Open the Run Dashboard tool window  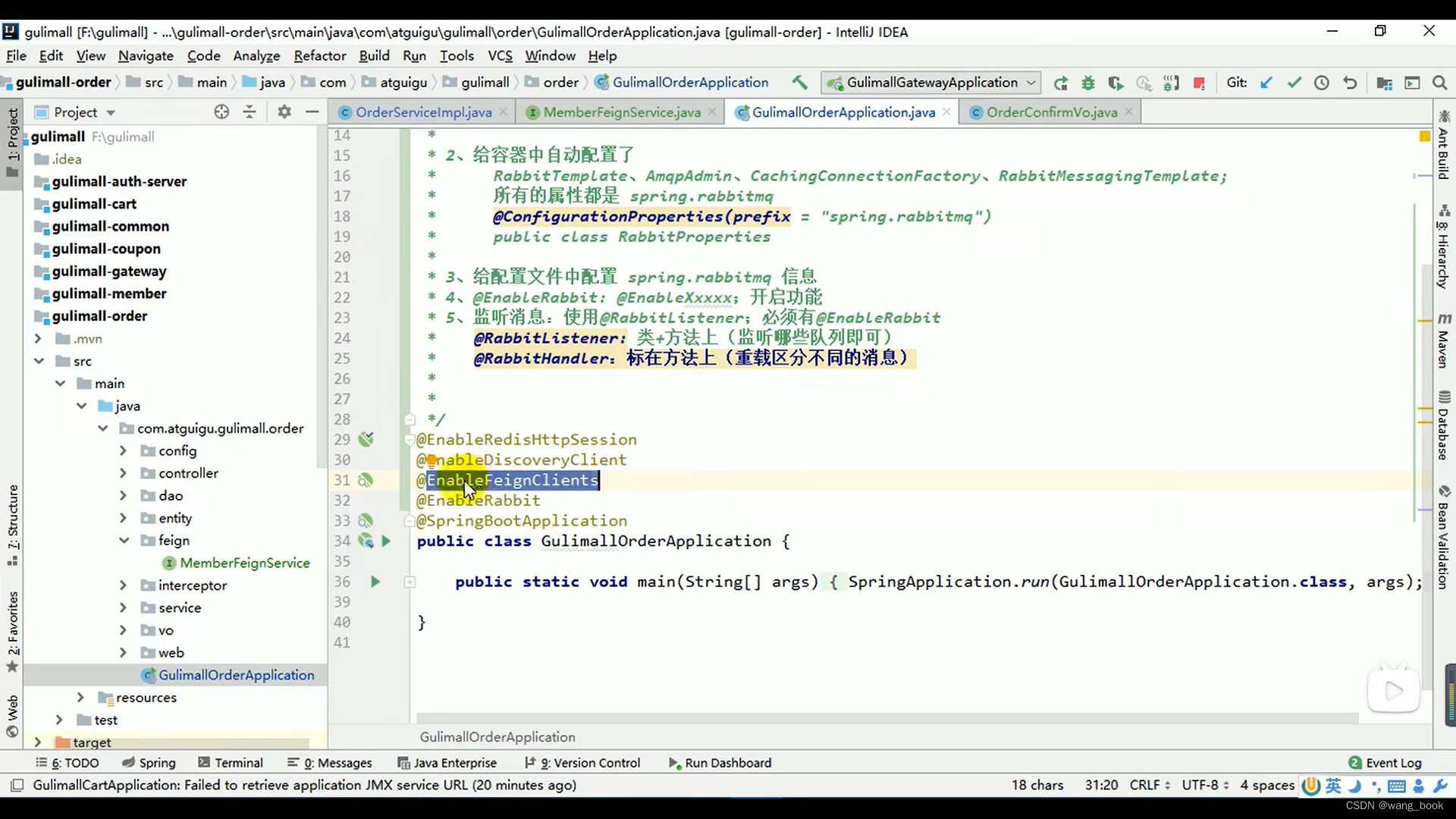(x=720, y=763)
